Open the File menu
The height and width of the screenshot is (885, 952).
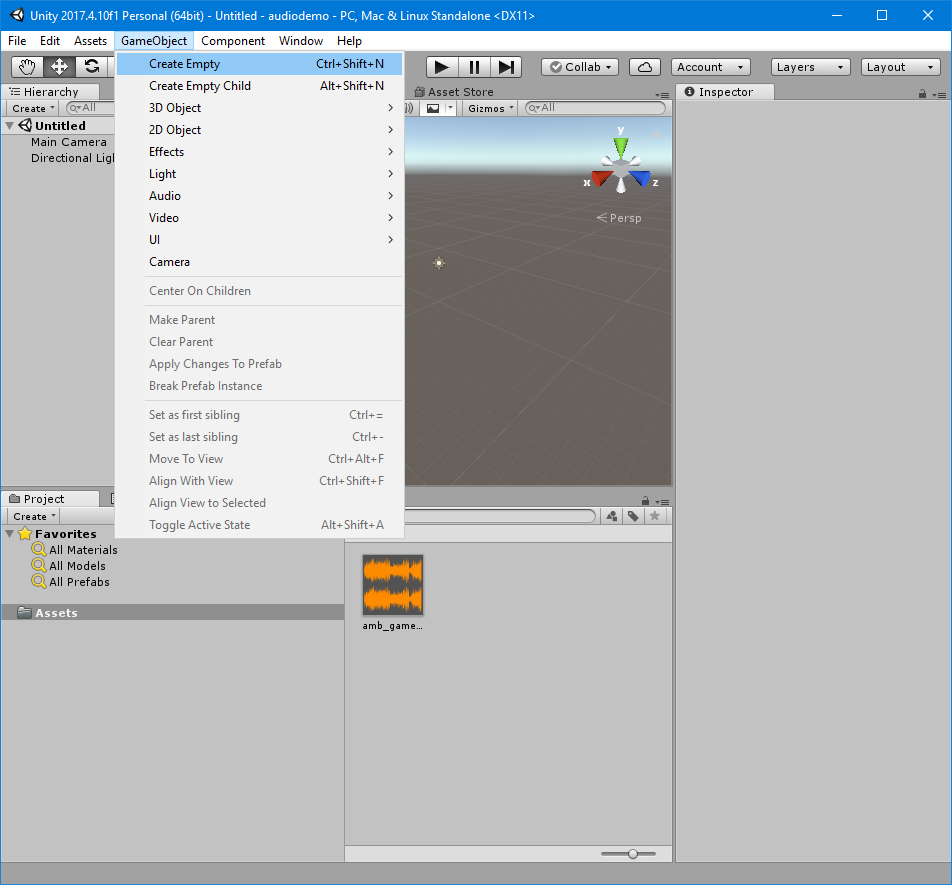(17, 41)
